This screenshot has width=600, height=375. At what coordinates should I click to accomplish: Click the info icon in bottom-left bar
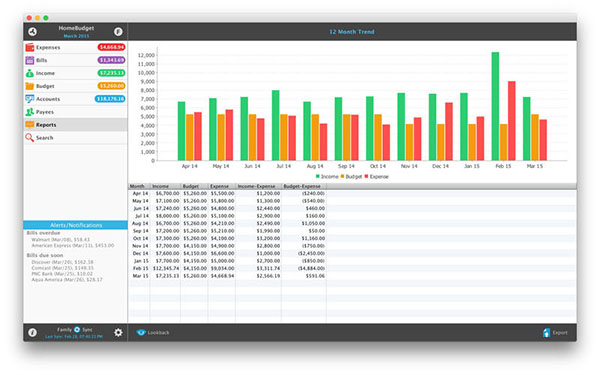(x=33, y=333)
